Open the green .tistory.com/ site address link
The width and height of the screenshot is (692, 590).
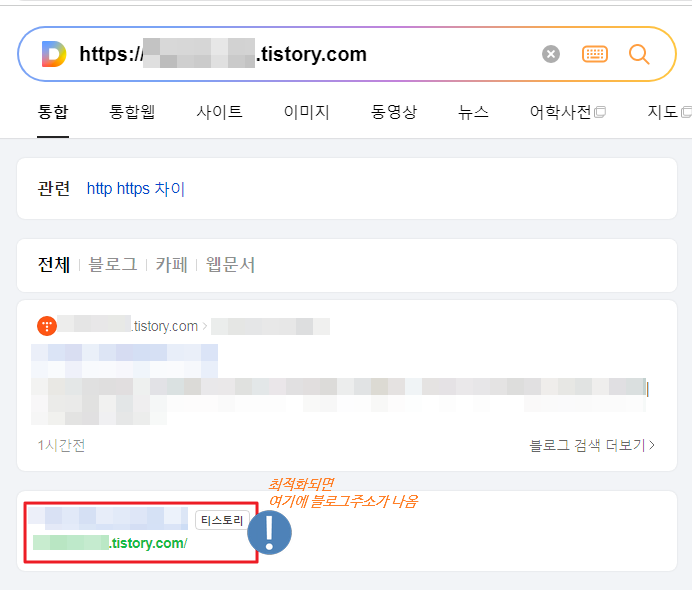(110, 543)
